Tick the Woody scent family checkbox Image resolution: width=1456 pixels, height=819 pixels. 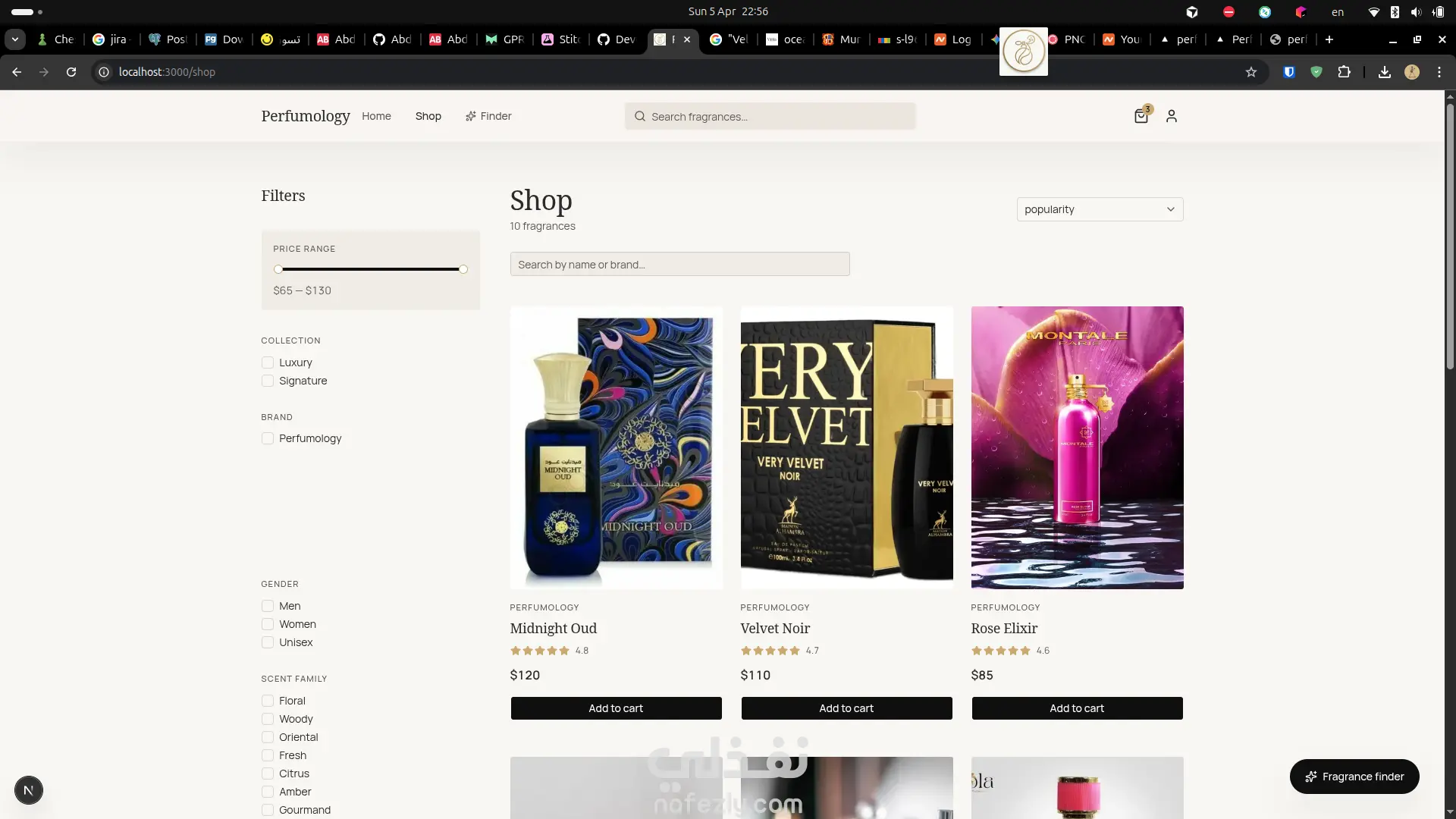pos(268,719)
